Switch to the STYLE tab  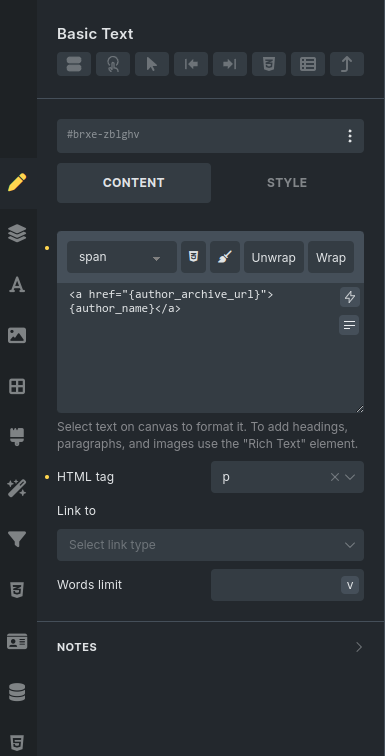[287, 183]
